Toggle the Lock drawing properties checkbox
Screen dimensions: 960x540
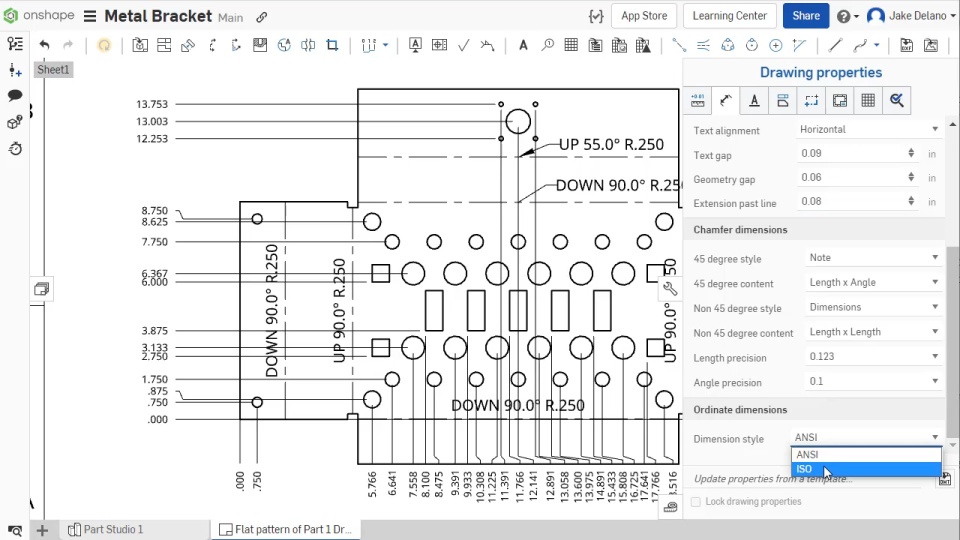point(696,501)
